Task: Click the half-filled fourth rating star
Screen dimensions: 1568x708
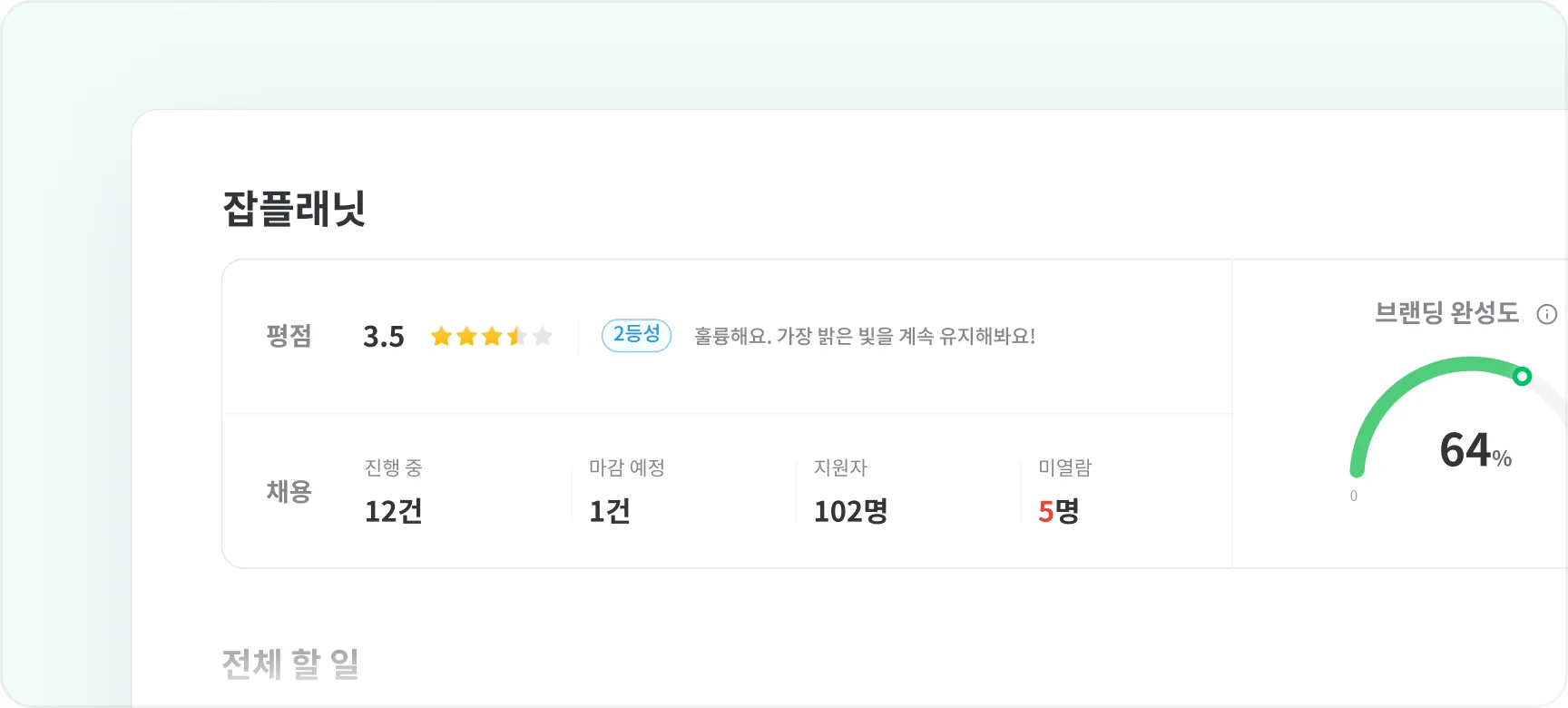Action: (x=517, y=337)
